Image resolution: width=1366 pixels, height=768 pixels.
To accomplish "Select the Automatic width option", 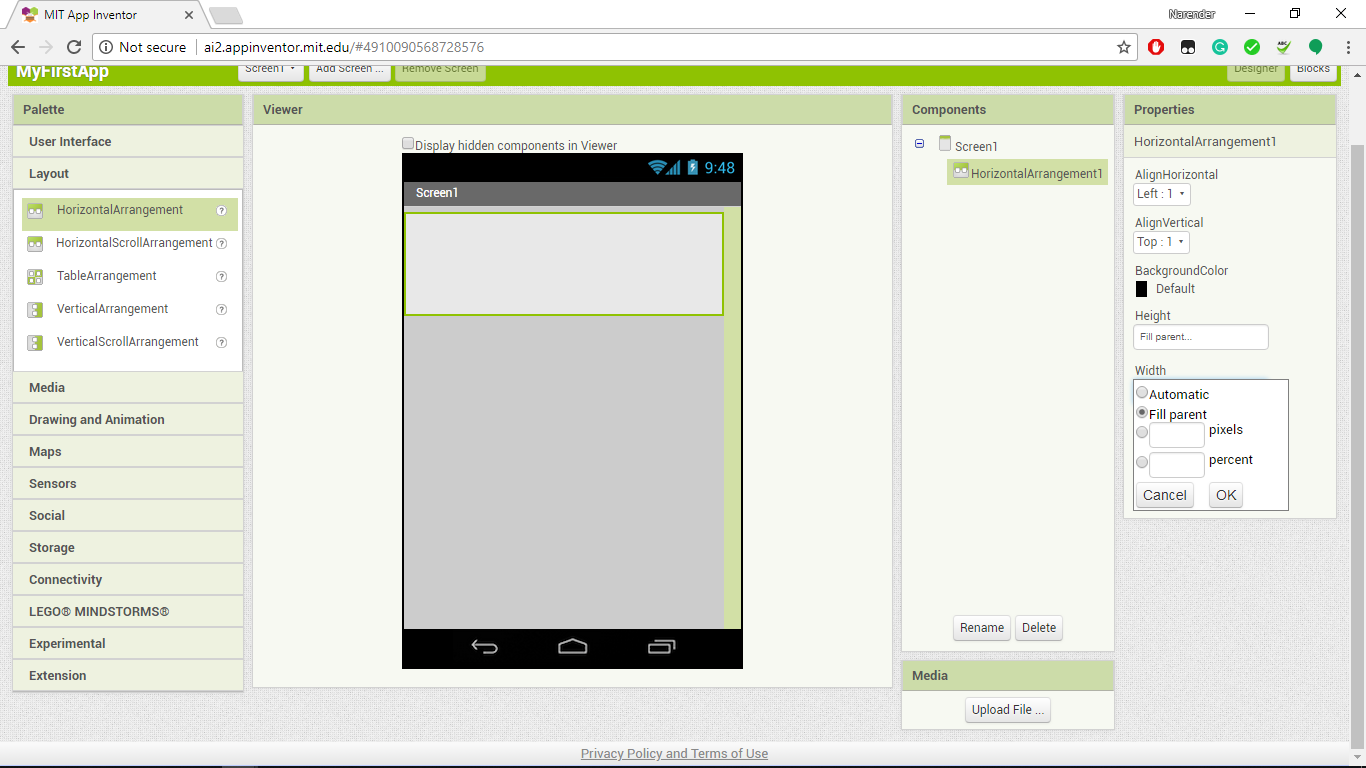I will [x=1142, y=393].
